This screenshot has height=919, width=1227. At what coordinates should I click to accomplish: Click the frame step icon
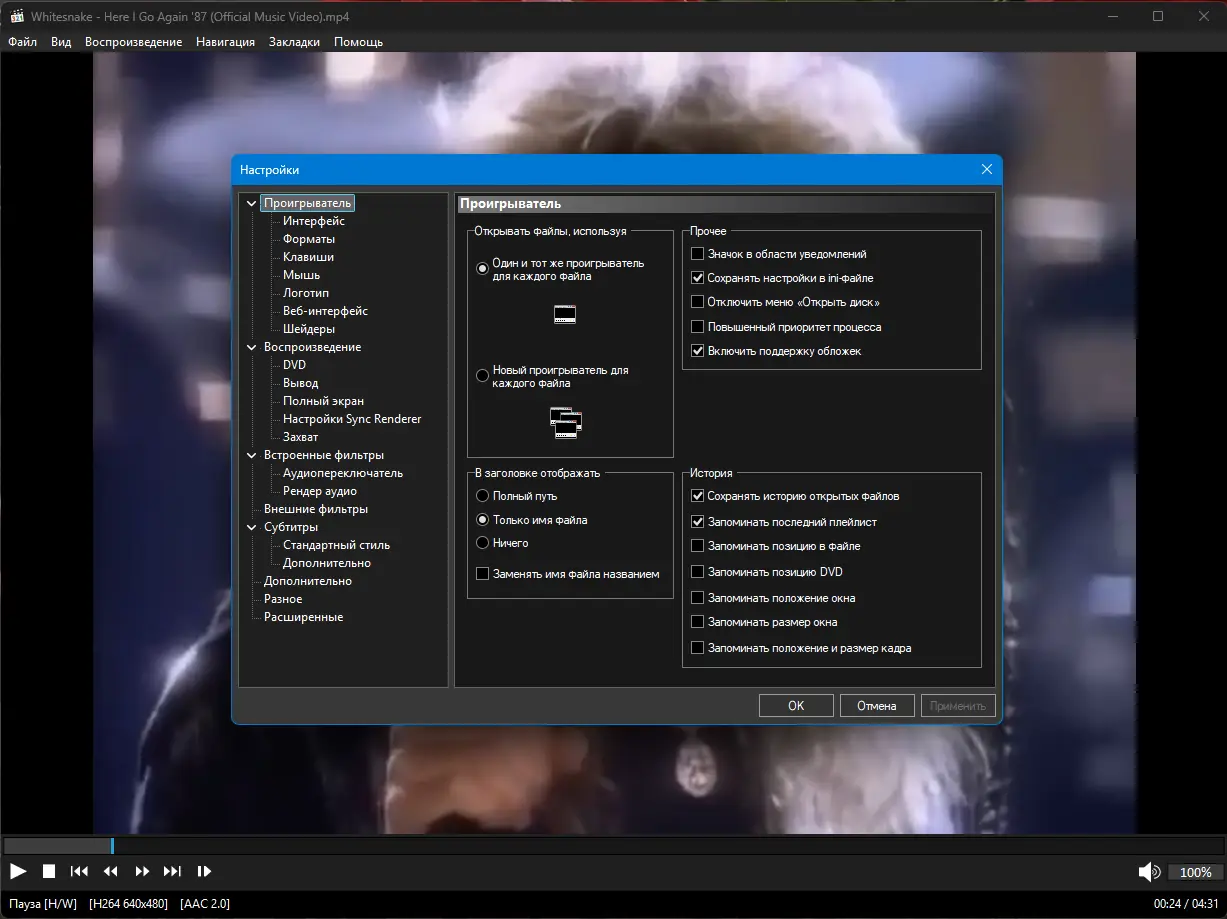tap(204, 871)
